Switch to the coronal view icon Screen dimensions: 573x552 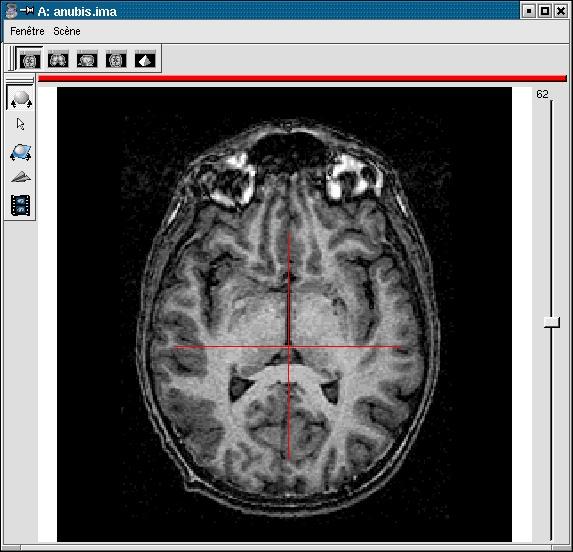[58, 60]
